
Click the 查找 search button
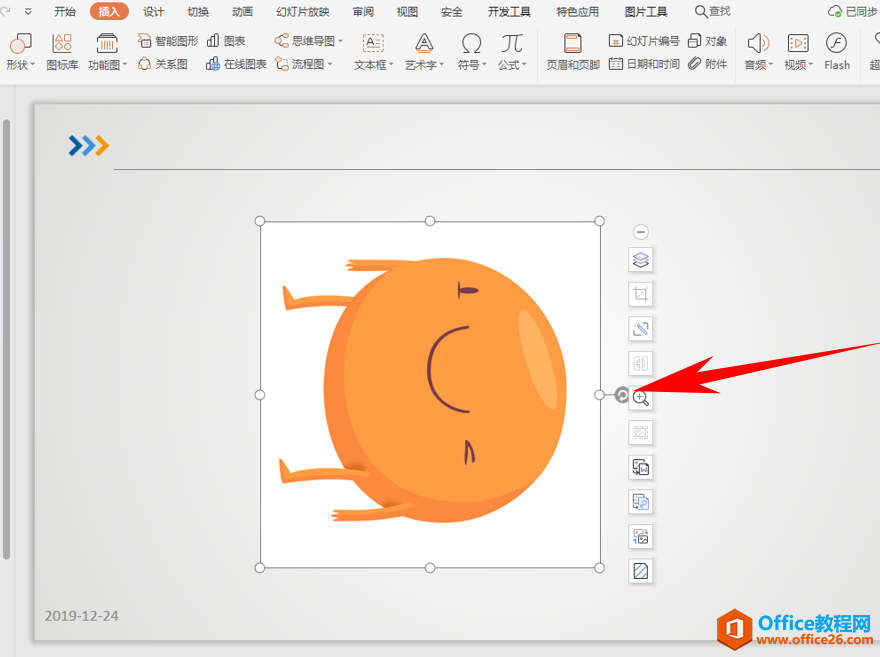[x=712, y=12]
